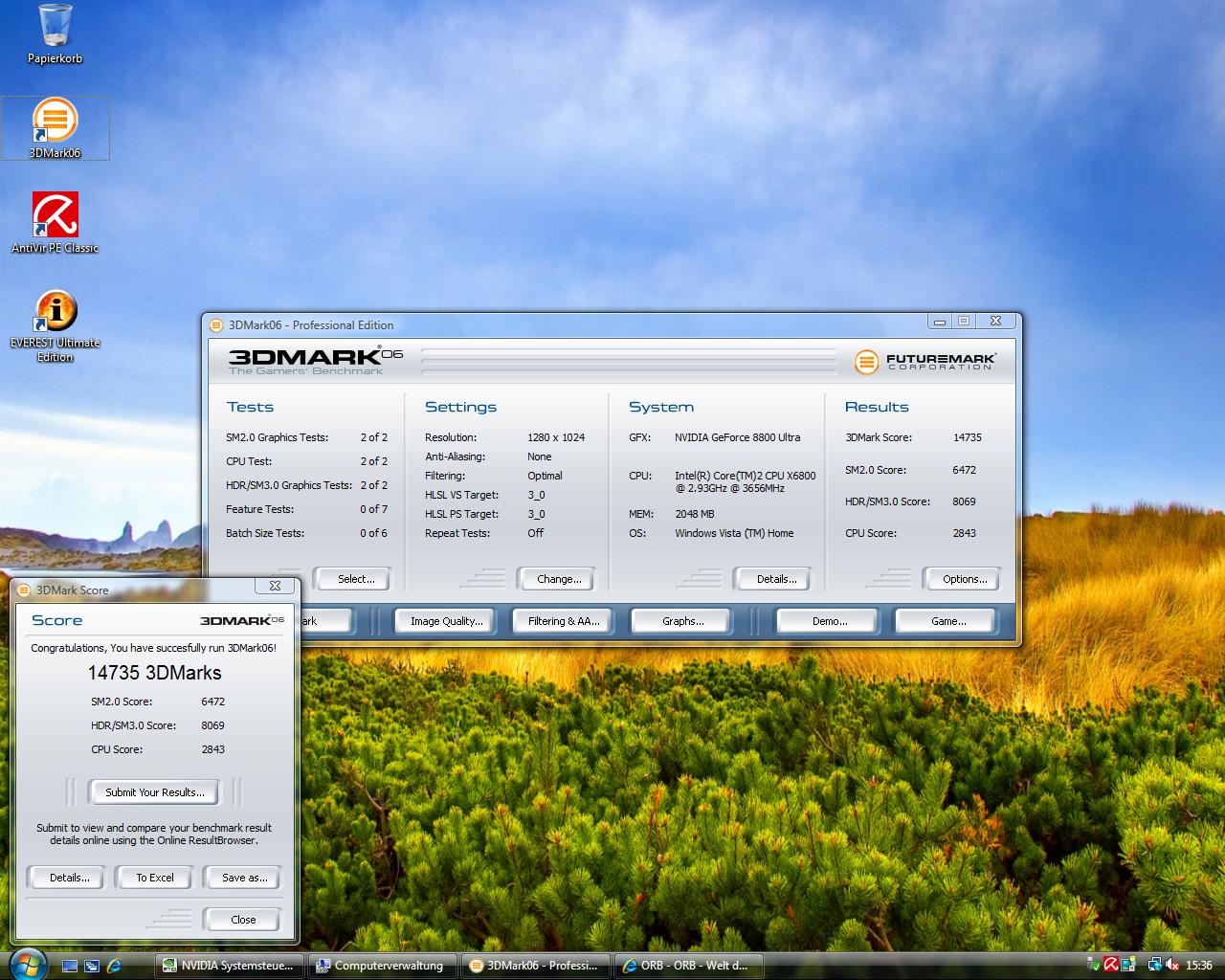The image size is (1225, 980).
Task: Click Details... in the Score dialog
Action: click(x=67, y=878)
